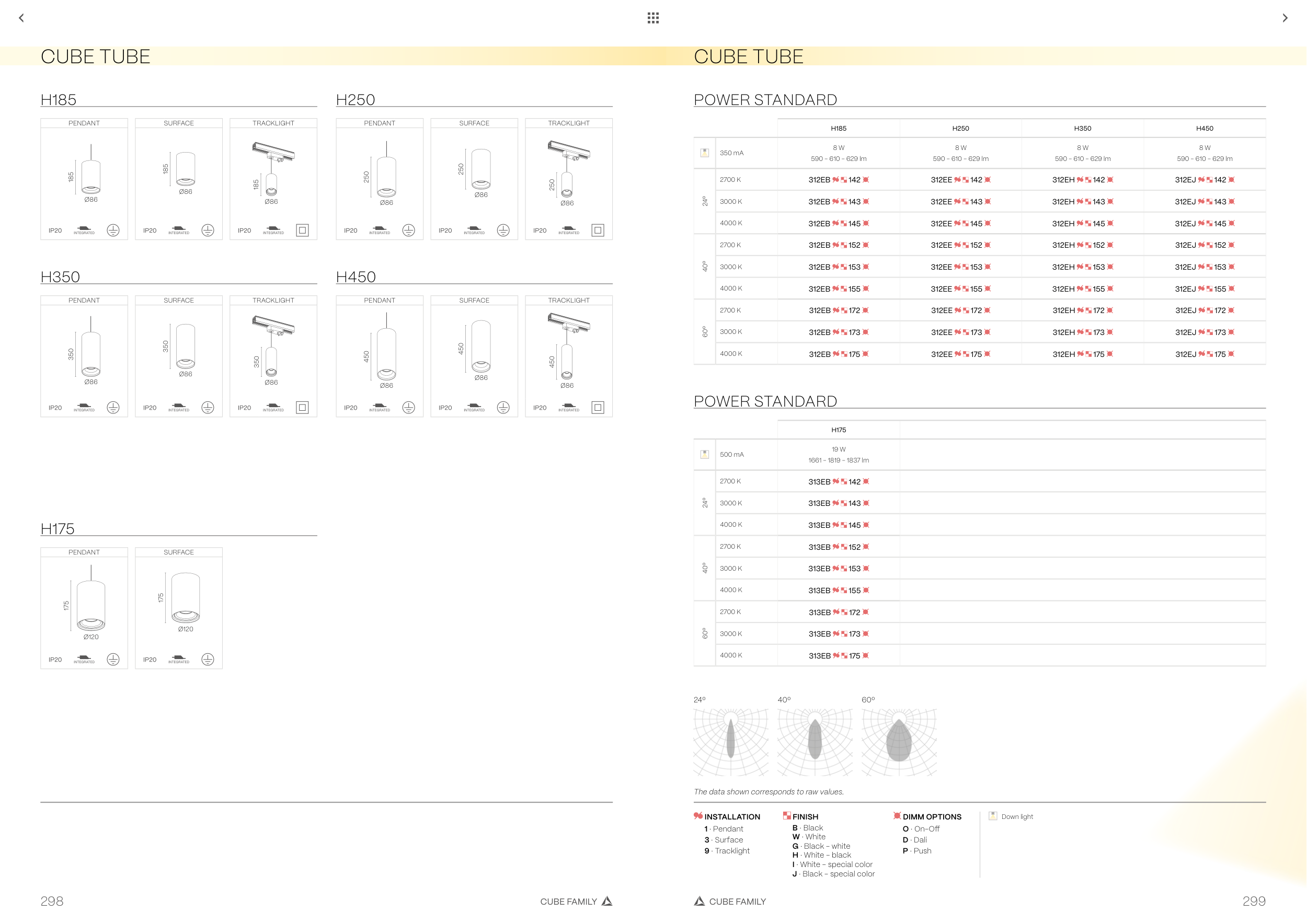The image size is (1307, 924).
Task: Go to the previous page arrow
Action: 21,18
